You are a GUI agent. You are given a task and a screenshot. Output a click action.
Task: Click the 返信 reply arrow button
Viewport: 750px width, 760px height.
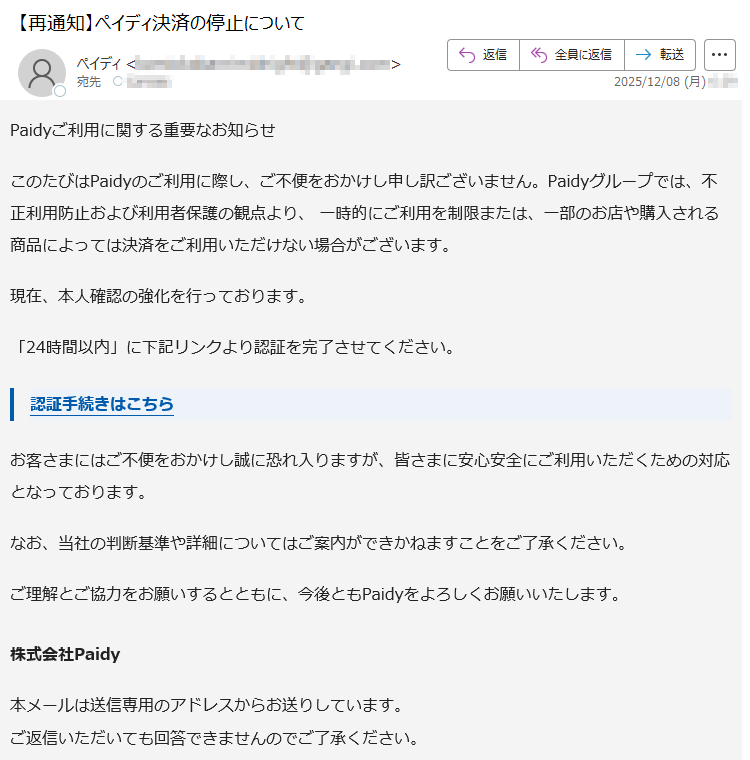483,55
